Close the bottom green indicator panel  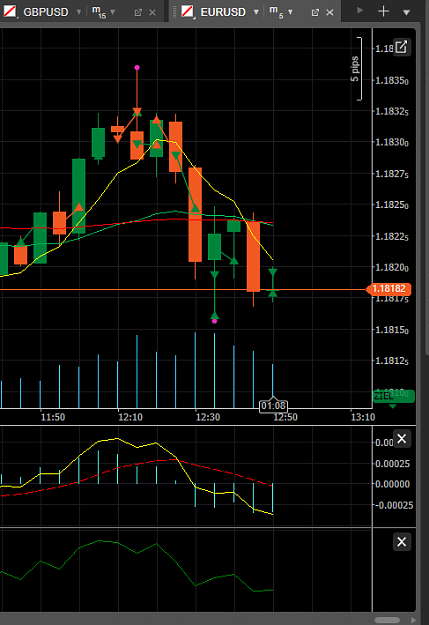click(401, 542)
